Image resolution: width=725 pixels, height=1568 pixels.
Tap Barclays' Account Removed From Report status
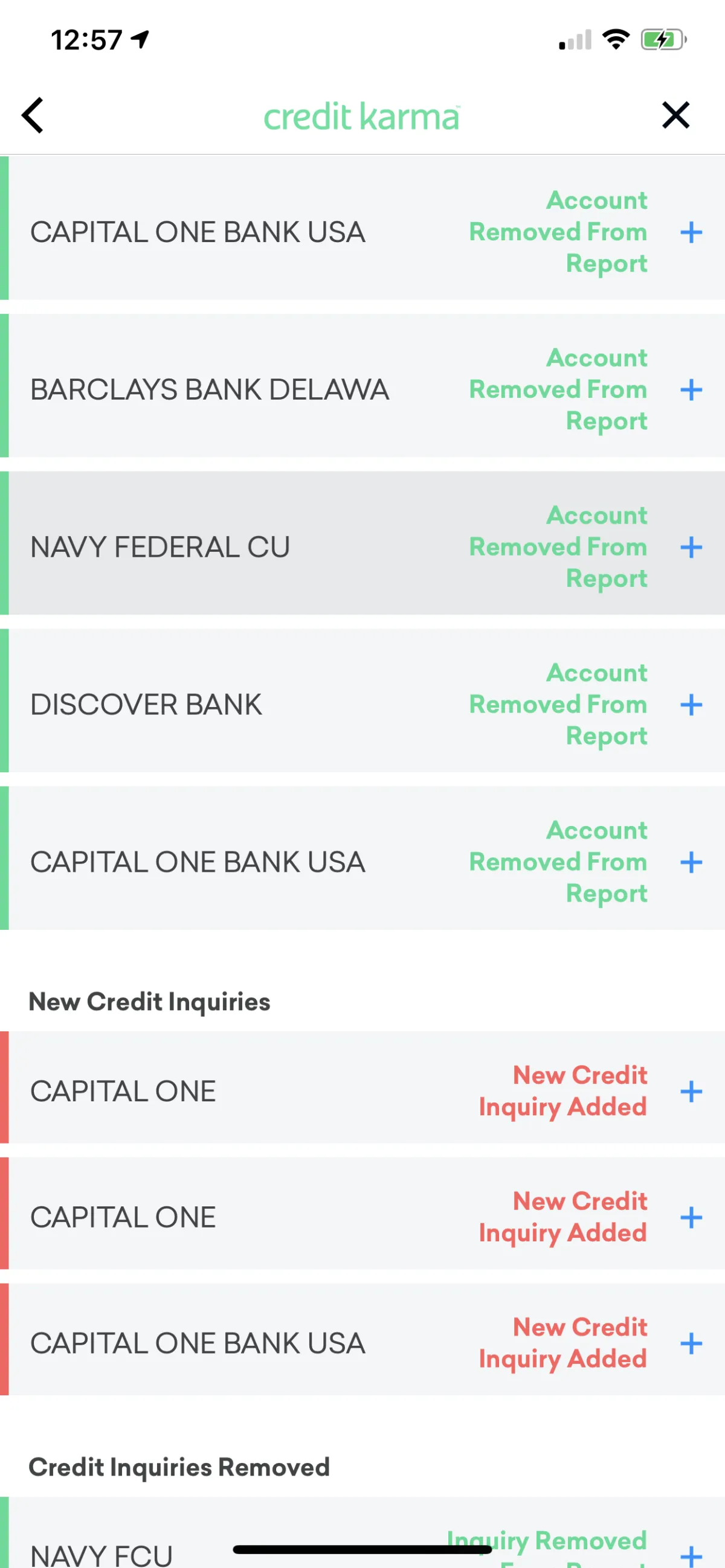tap(558, 389)
